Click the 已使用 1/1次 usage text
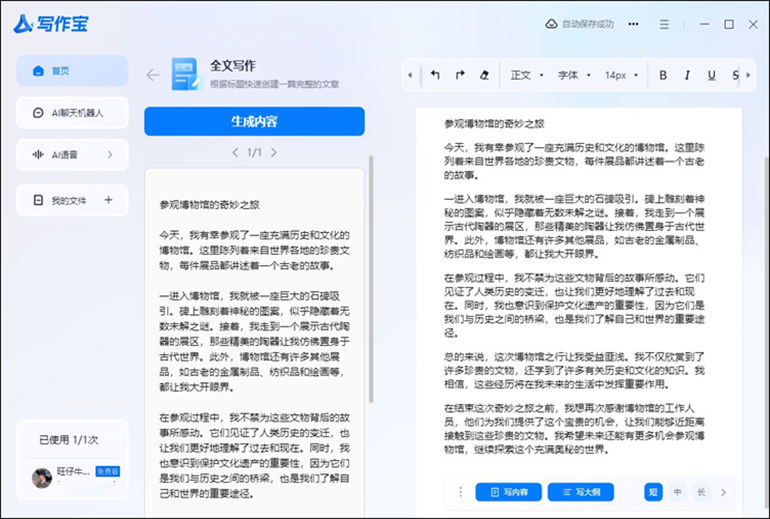 69,439
